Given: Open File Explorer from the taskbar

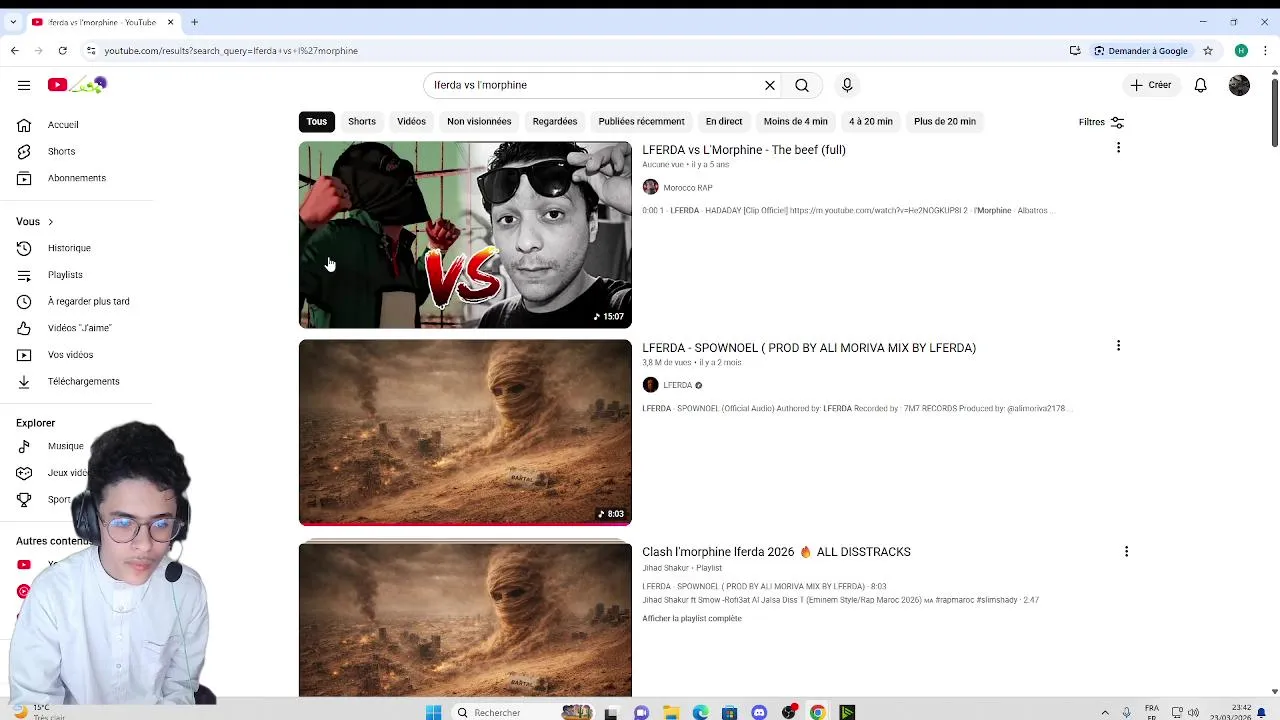Looking at the screenshot, I should tap(671, 712).
